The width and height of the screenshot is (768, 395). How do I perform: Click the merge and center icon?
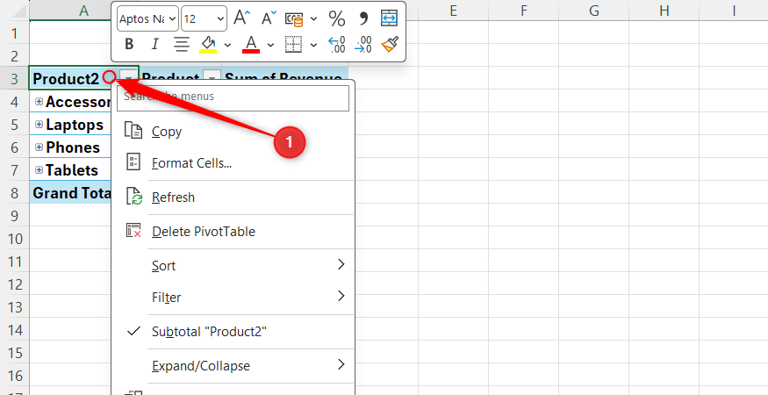click(389, 19)
